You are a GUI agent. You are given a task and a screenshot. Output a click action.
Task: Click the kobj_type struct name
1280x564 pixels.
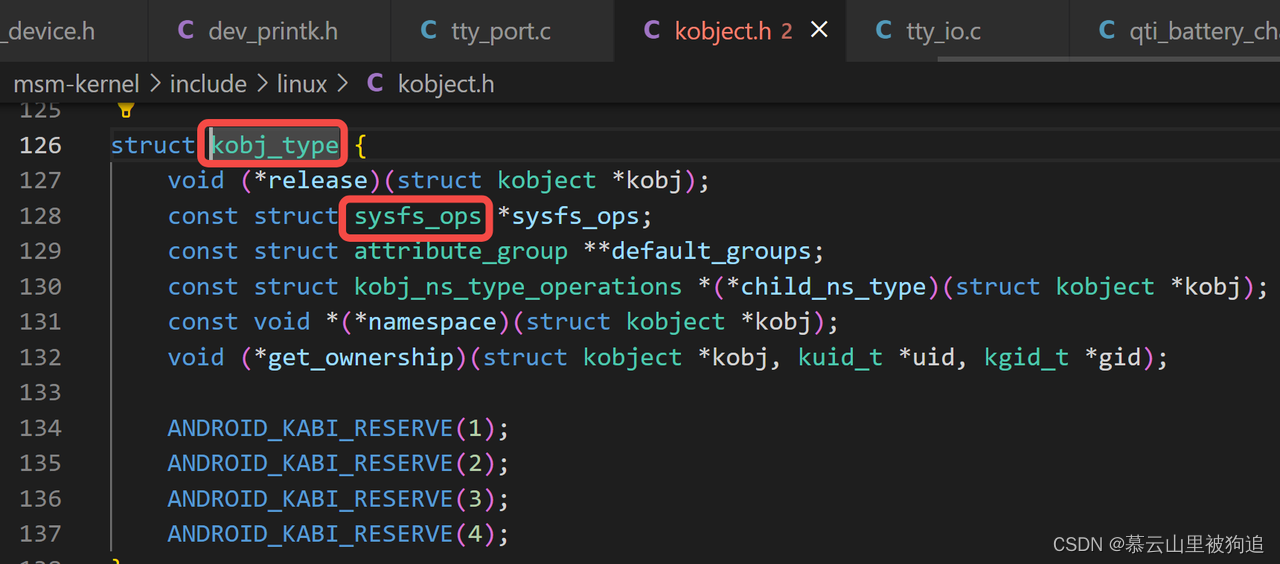click(274, 145)
